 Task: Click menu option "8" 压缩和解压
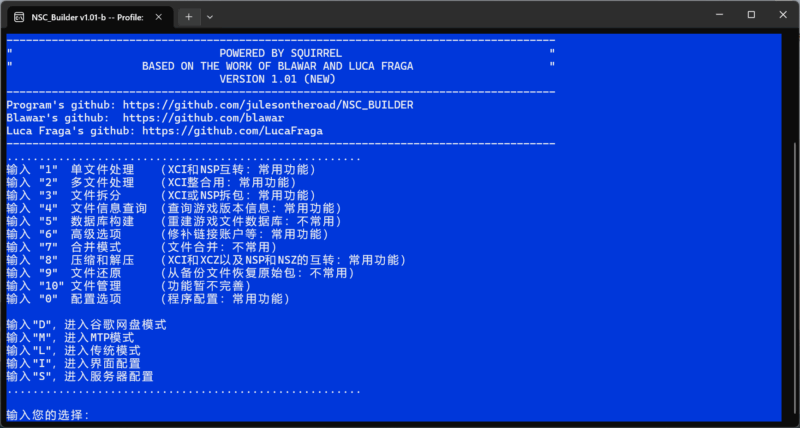tap(207, 260)
